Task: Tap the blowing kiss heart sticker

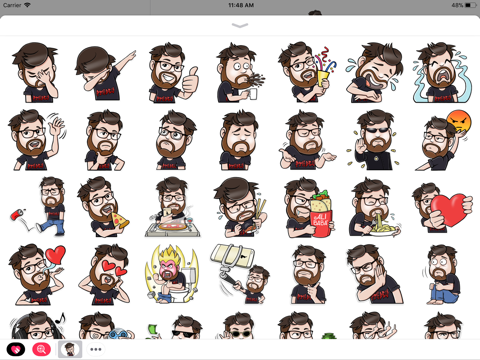Action: coord(37,274)
